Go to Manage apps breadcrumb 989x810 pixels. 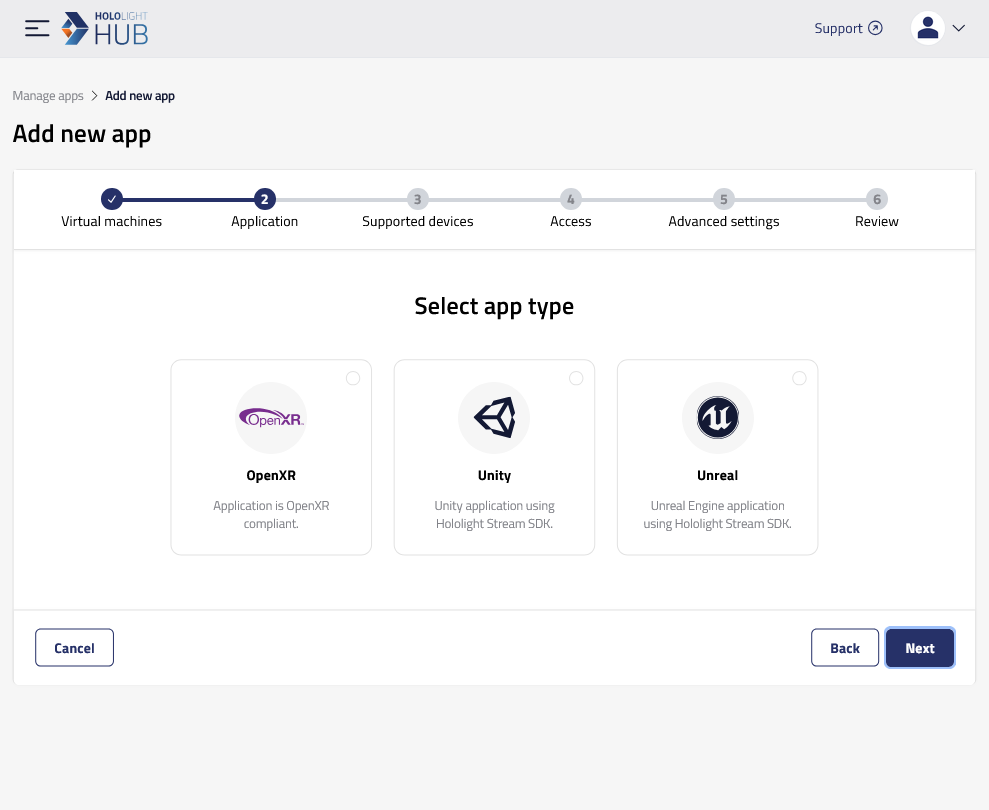(48, 96)
